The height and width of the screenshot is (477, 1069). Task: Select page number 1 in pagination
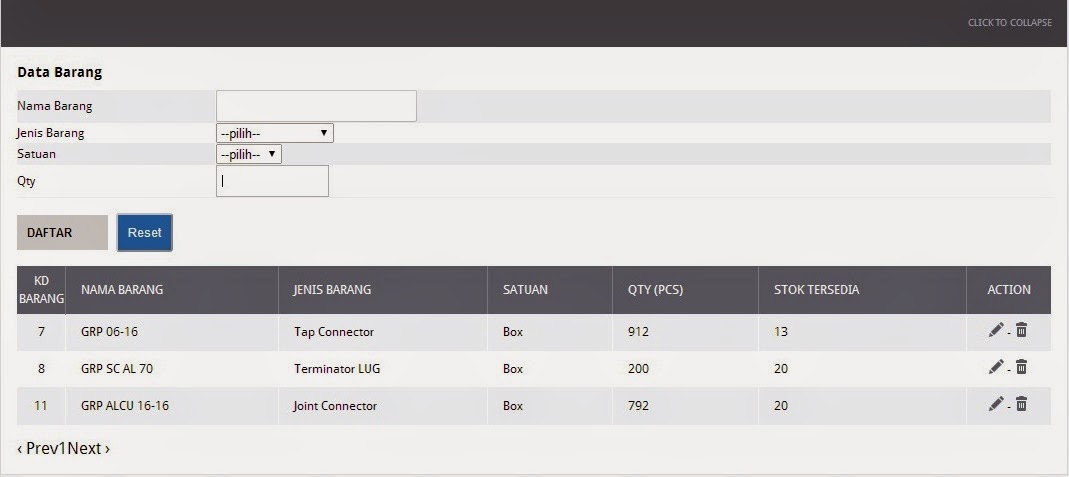(62, 448)
